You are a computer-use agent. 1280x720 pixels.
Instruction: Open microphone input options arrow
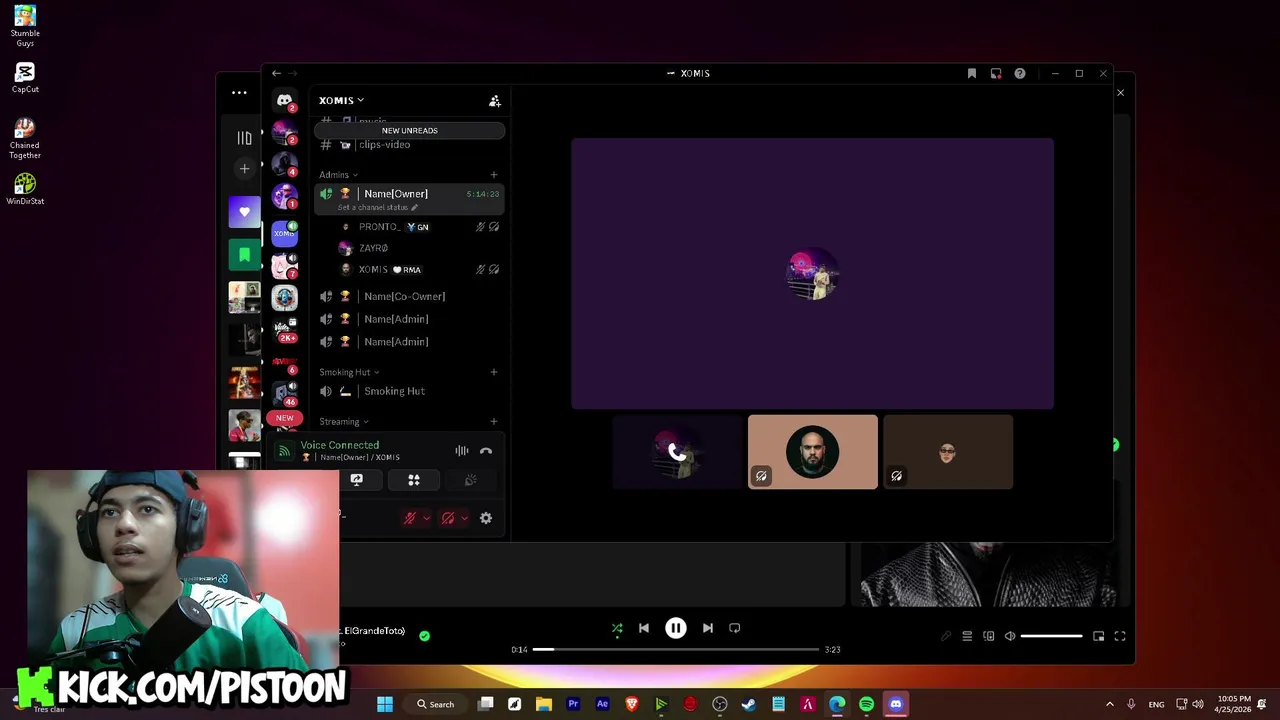pos(427,518)
